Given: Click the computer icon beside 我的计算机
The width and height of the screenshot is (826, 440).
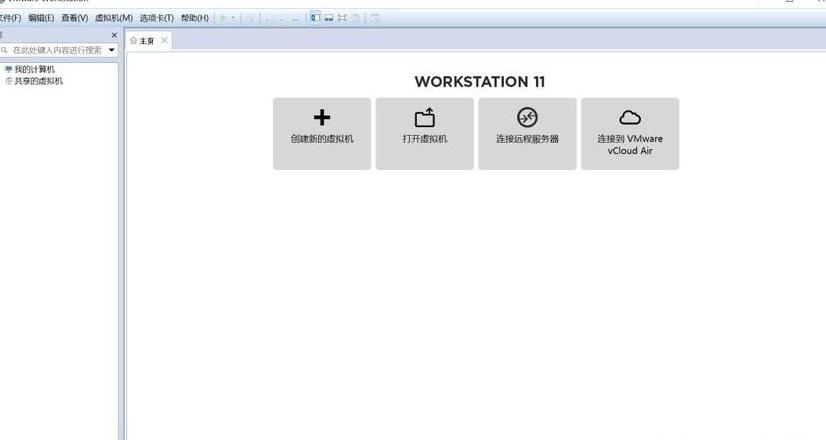Looking at the screenshot, I should pyautogui.click(x=8, y=69).
